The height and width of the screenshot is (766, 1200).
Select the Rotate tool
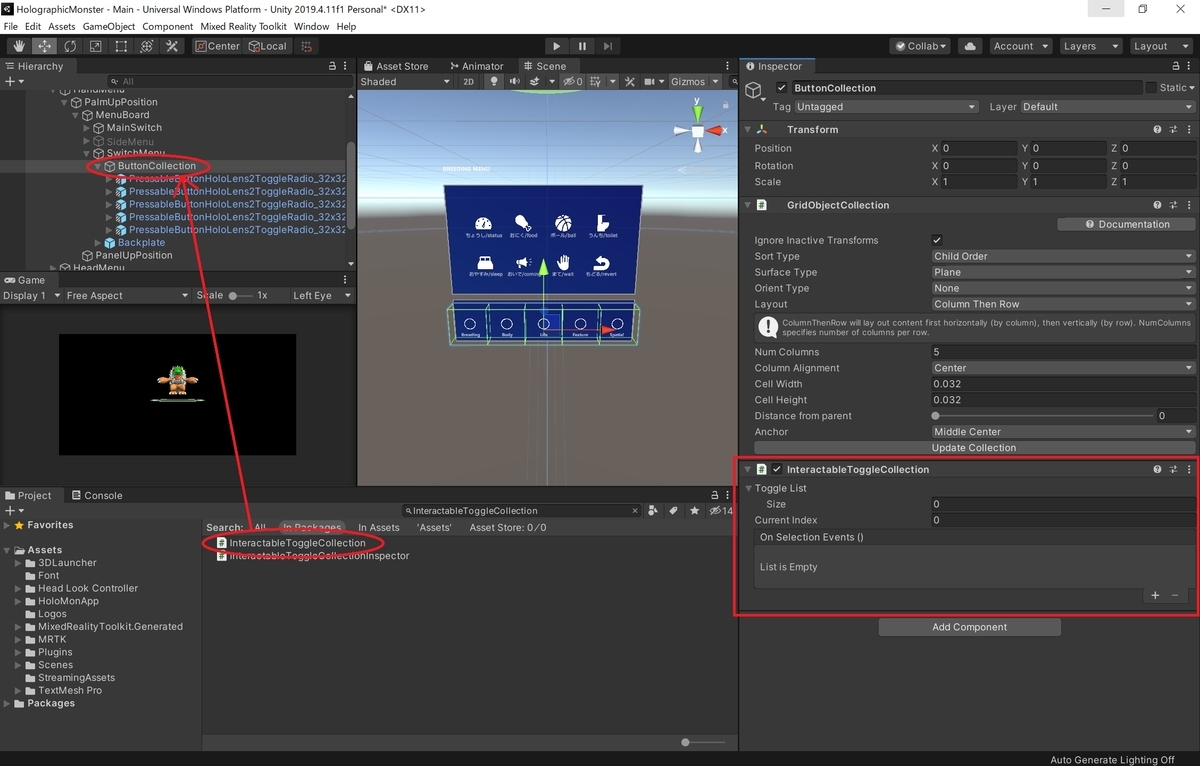(70, 46)
